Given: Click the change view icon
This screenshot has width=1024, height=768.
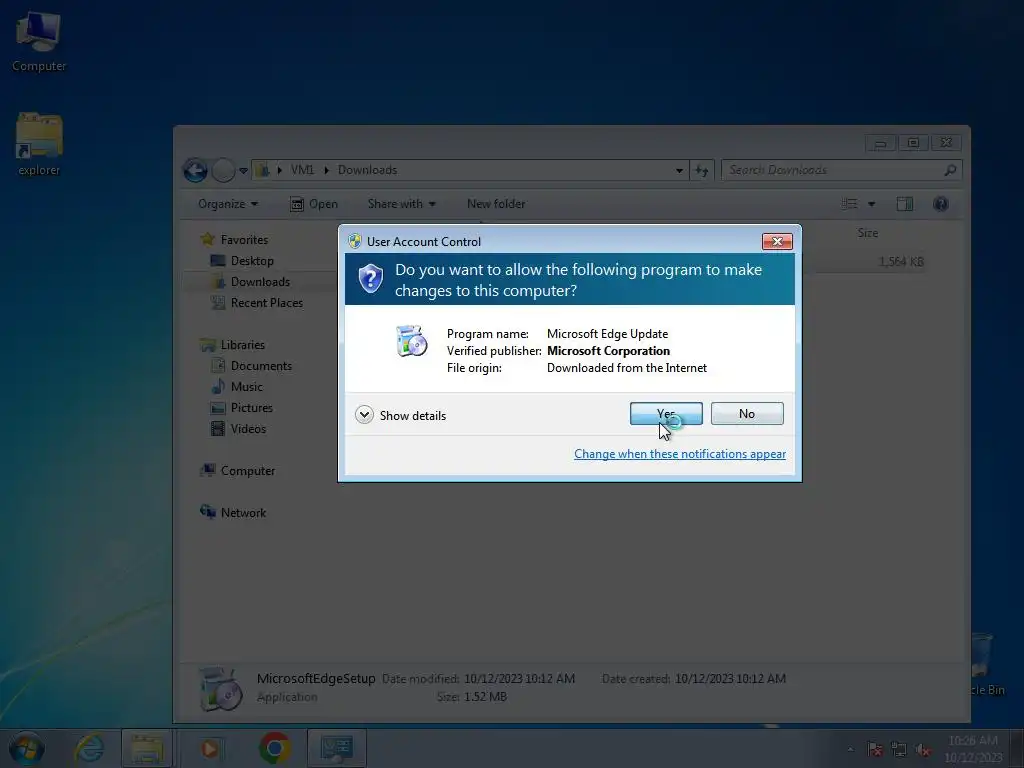Looking at the screenshot, I should 850,204.
